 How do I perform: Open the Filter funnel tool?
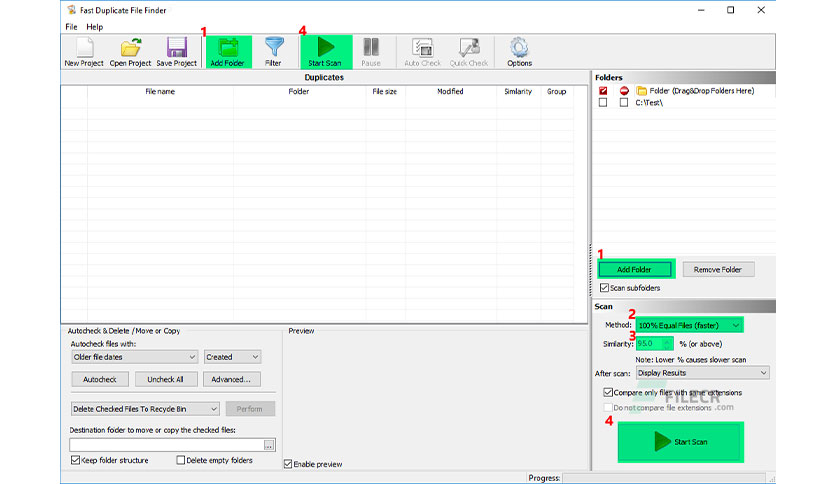coord(274,52)
